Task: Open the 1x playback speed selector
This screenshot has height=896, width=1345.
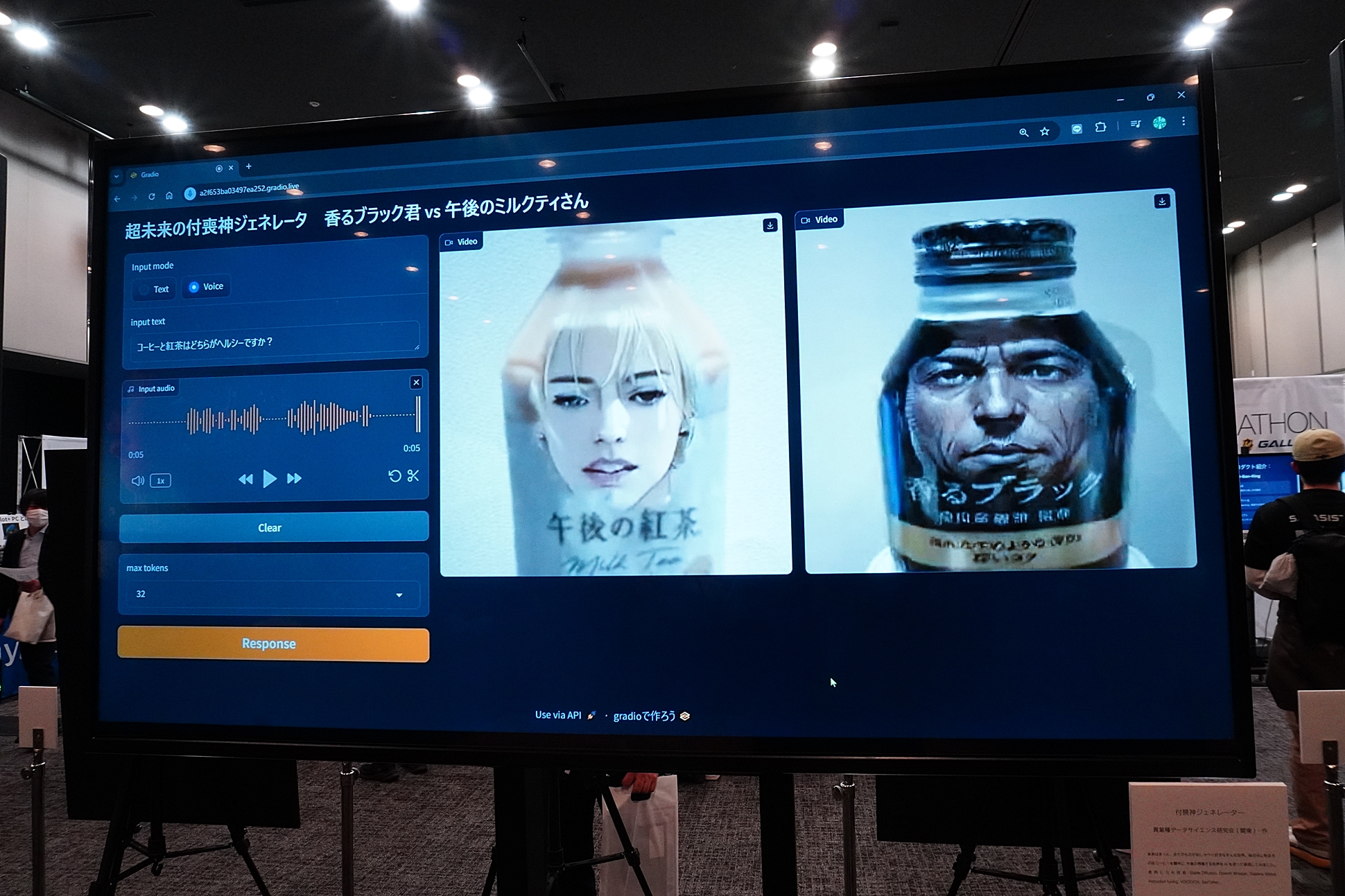Action: (x=160, y=480)
